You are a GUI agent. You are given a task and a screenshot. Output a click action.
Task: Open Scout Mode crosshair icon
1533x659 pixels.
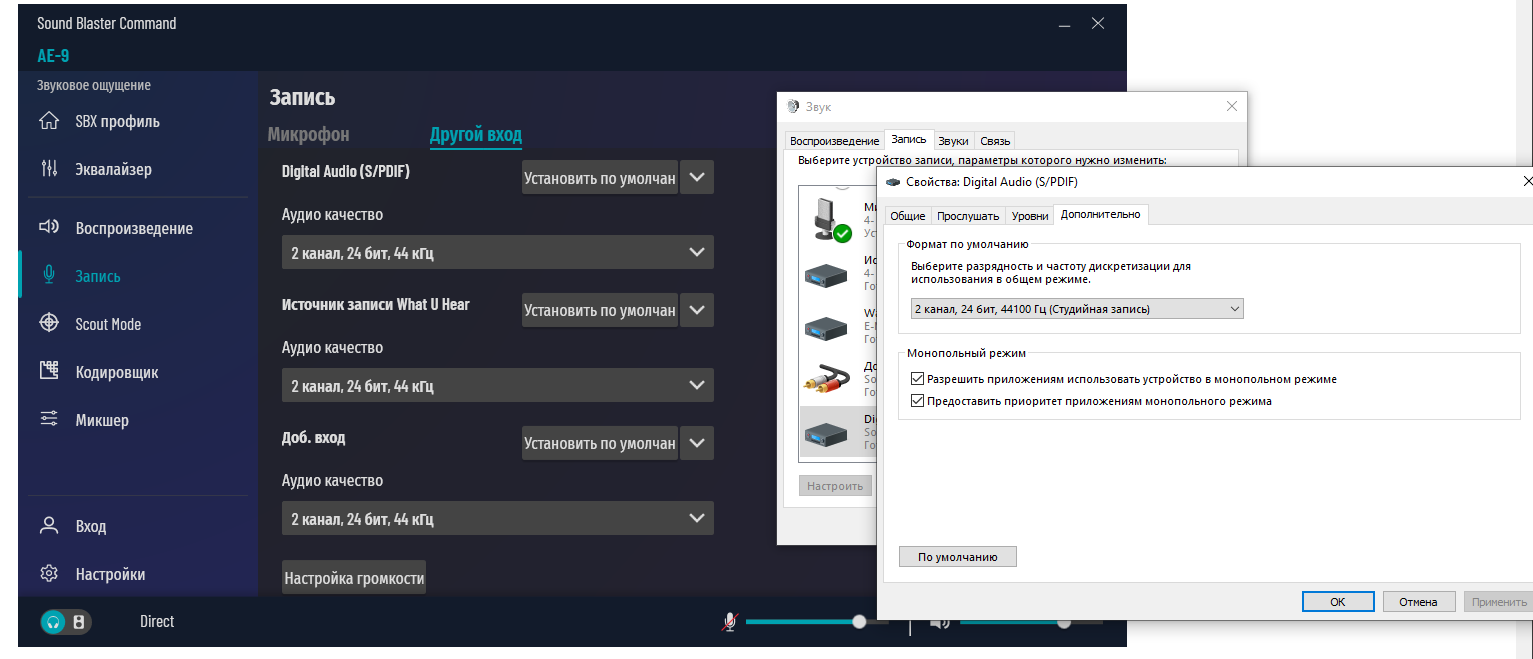point(48,324)
